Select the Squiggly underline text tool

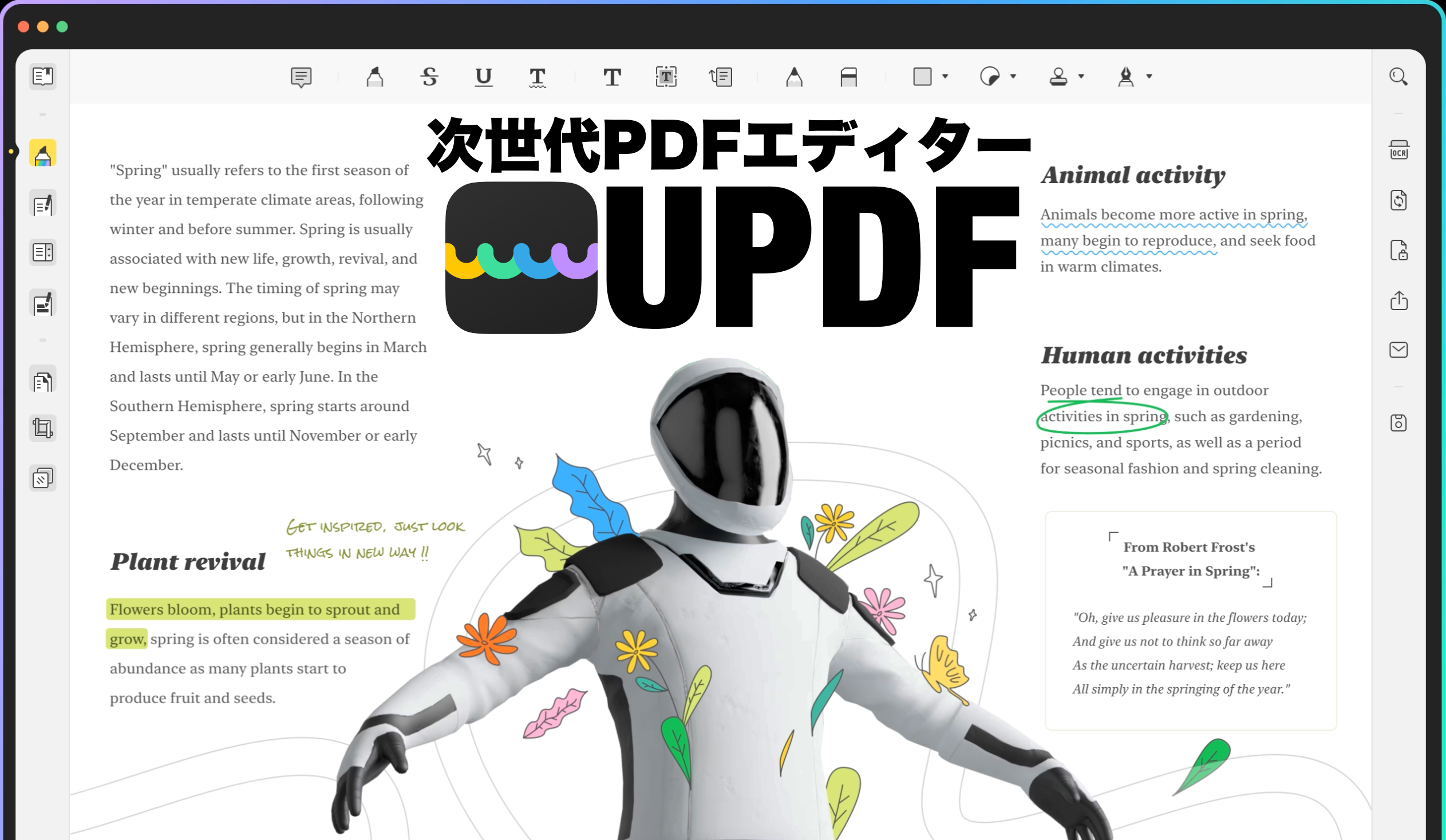[x=538, y=77]
